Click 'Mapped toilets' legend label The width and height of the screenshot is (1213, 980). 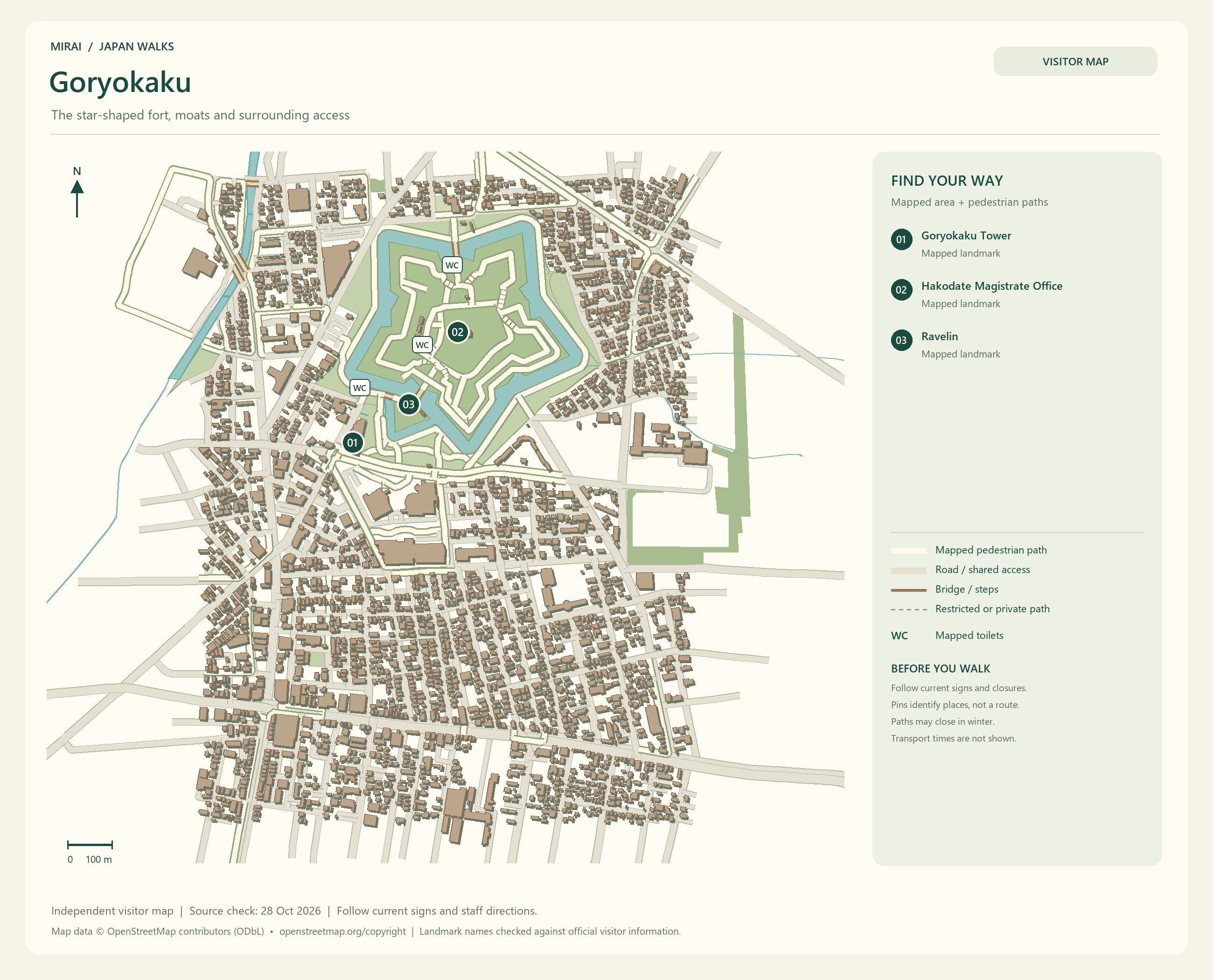coord(969,636)
